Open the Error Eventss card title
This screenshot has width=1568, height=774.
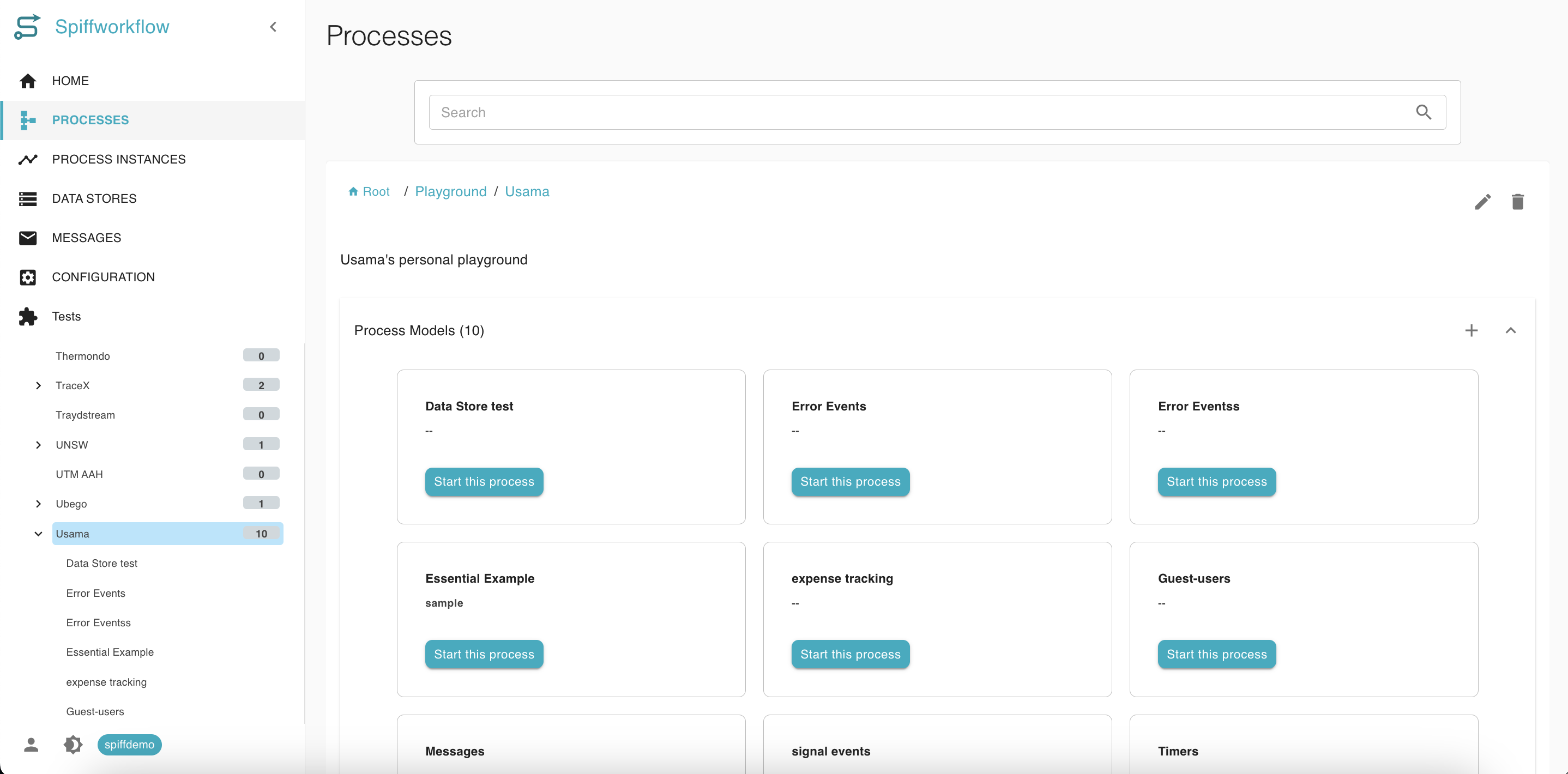pyautogui.click(x=1198, y=407)
